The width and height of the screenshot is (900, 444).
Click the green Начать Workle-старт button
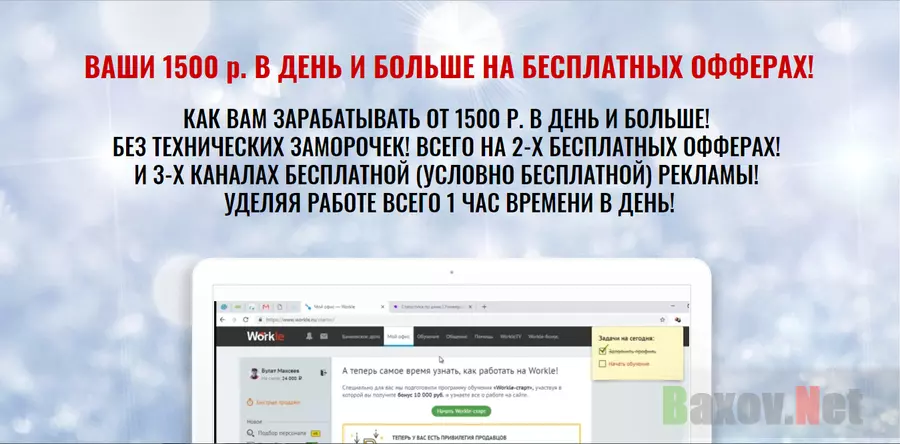(x=461, y=411)
